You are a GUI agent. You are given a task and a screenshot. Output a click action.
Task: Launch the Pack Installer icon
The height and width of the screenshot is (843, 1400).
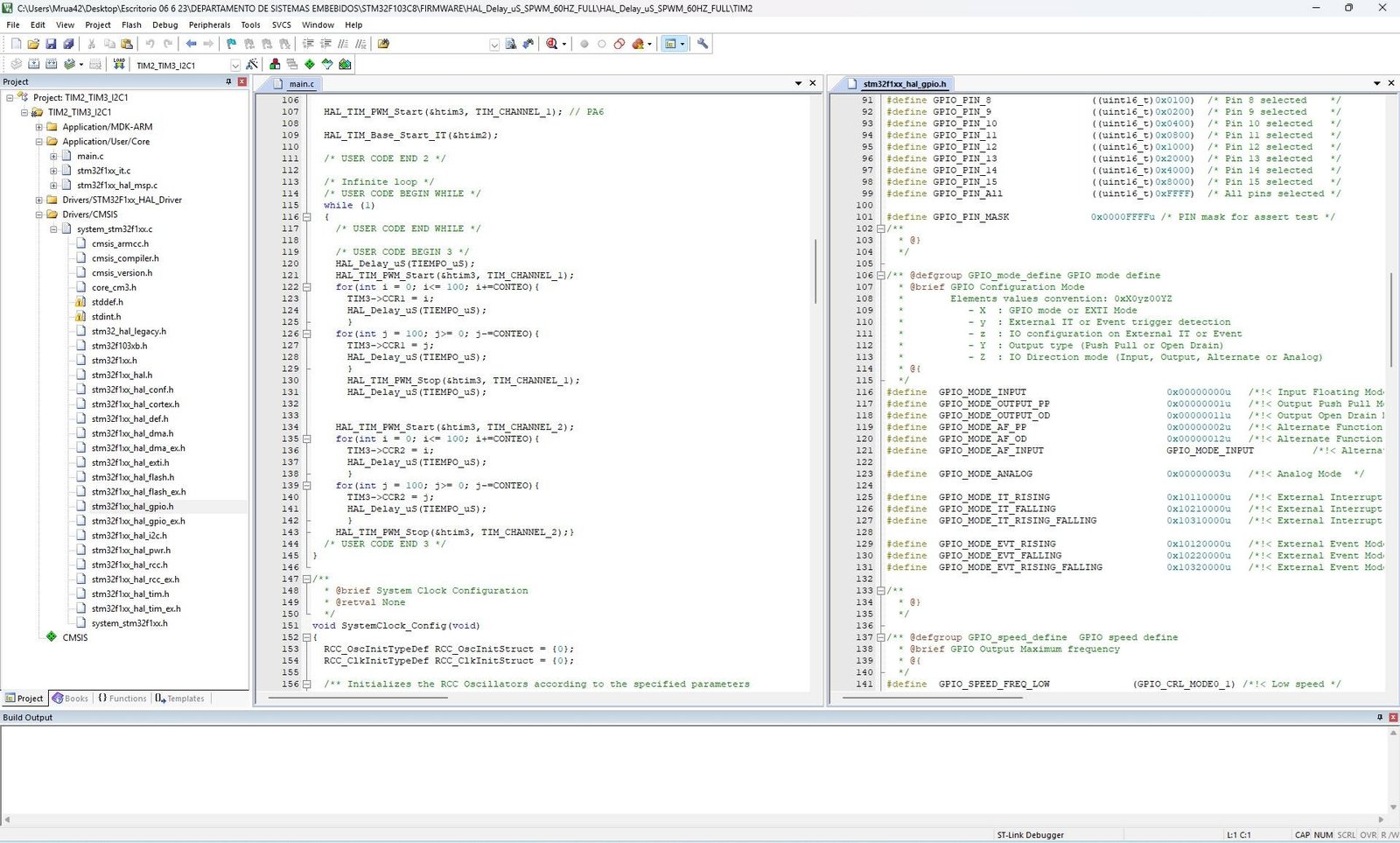pyautogui.click(x=345, y=64)
